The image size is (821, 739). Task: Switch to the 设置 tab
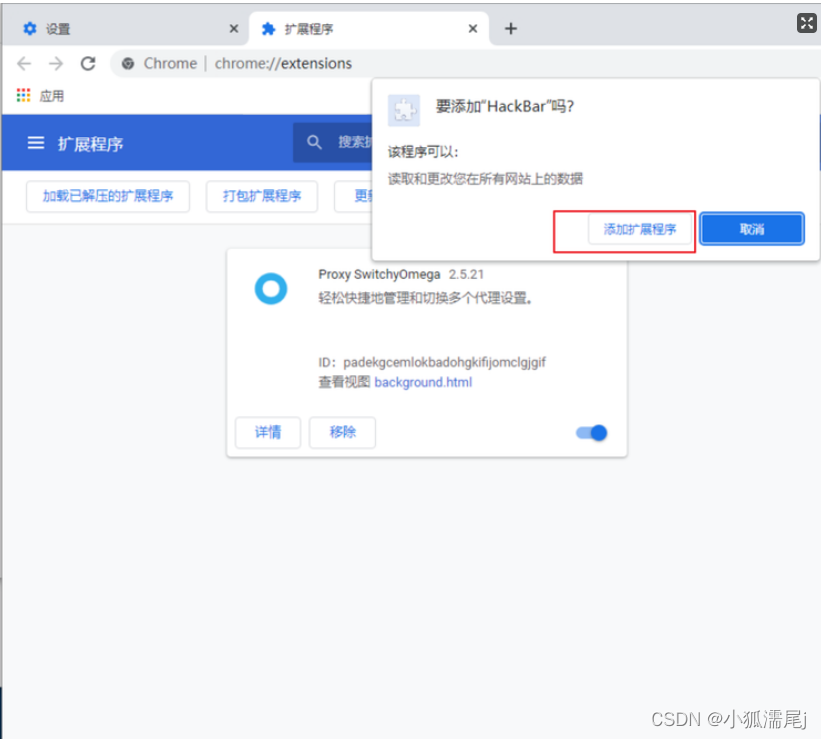tap(125, 29)
